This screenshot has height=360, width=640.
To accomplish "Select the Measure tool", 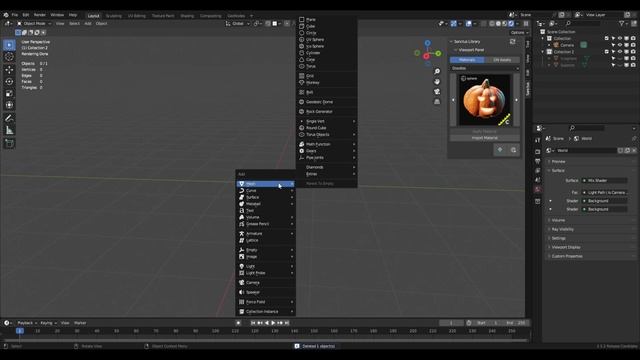I will (x=9, y=130).
